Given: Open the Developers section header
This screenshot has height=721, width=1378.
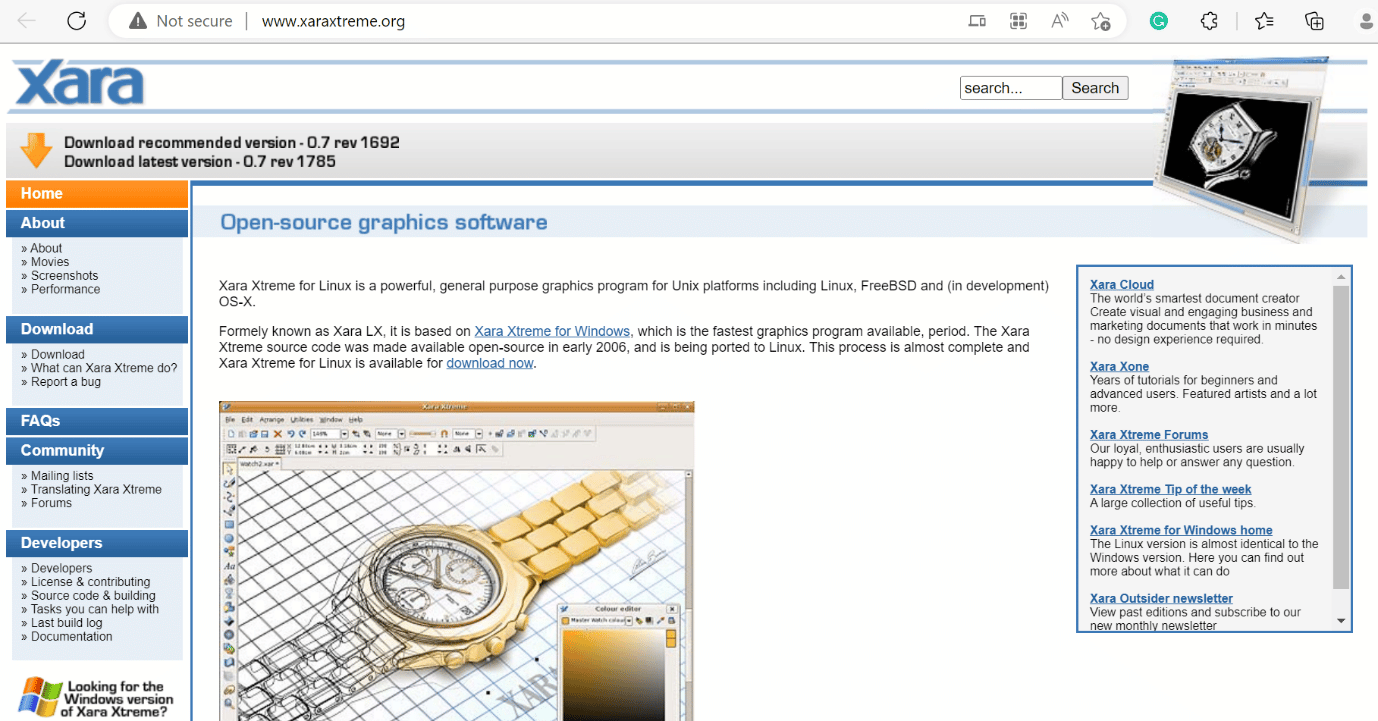Looking at the screenshot, I should coord(97,543).
